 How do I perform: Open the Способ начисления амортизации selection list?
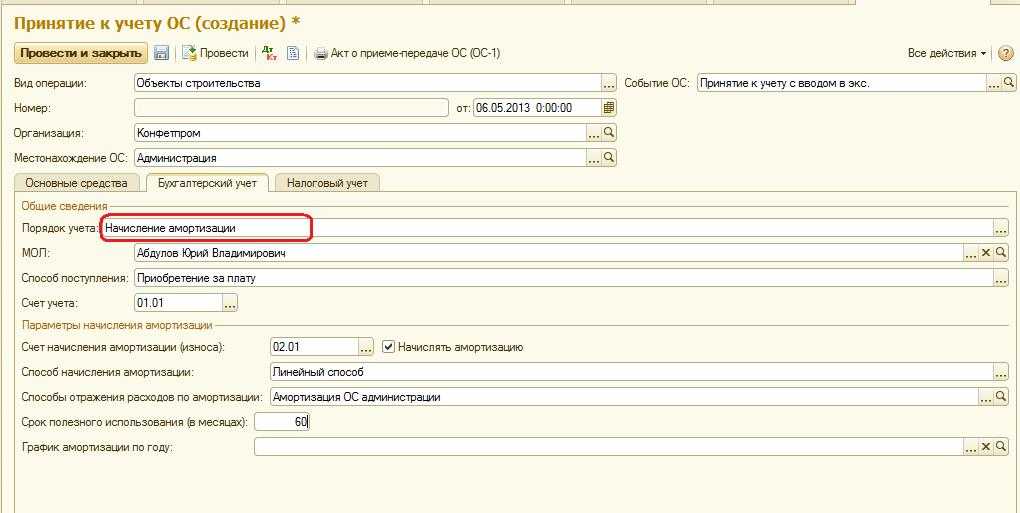[1000, 372]
